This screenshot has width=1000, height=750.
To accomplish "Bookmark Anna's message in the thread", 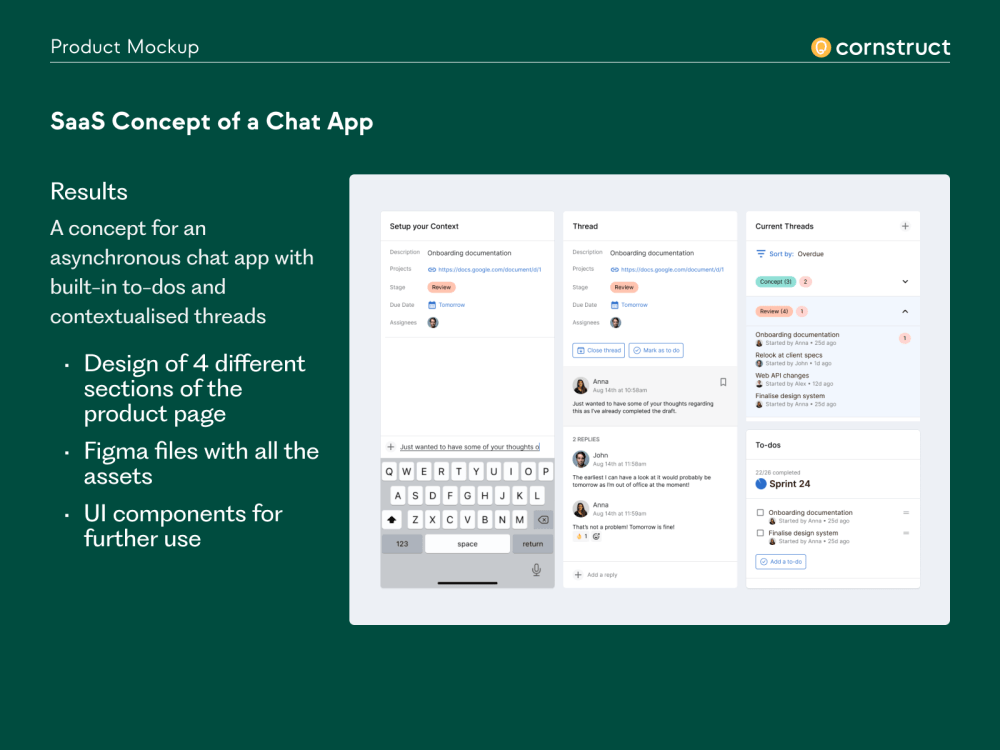I will [723, 382].
